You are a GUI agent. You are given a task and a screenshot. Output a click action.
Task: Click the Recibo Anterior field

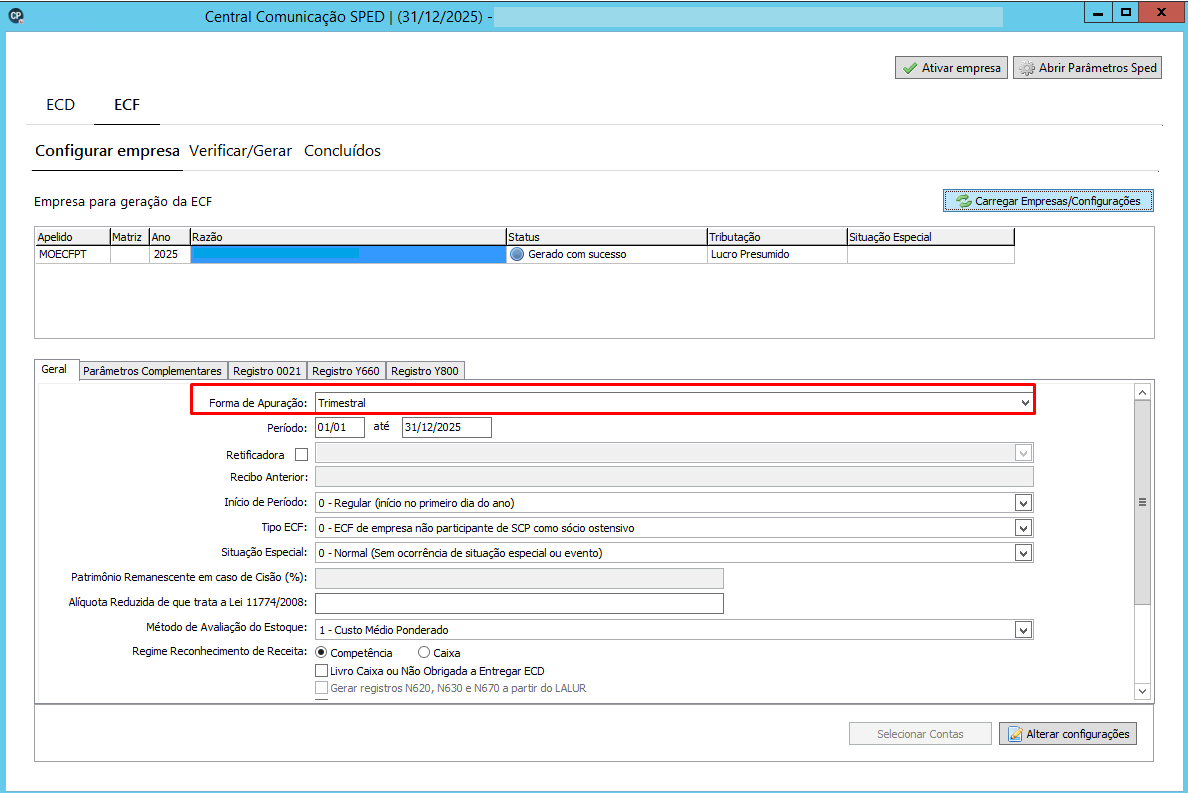click(674, 477)
